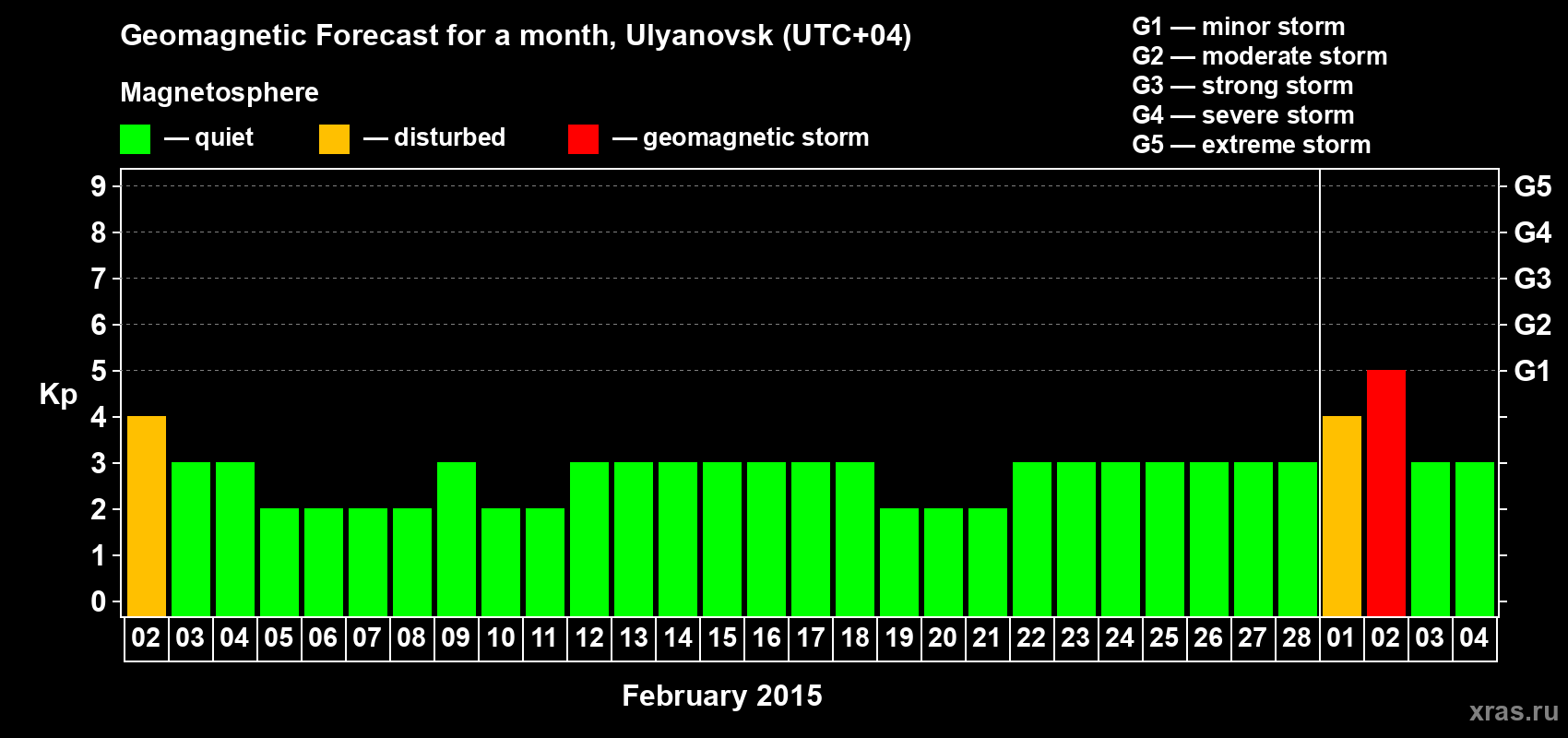Click the green bar above date 28

coord(1298,539)
